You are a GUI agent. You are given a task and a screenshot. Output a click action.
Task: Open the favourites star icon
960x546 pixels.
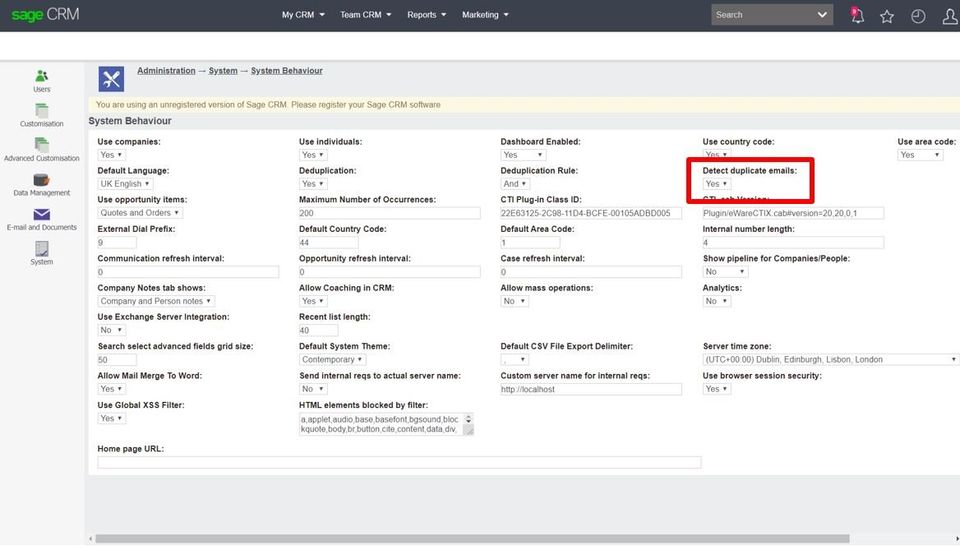tap(887, 17)
